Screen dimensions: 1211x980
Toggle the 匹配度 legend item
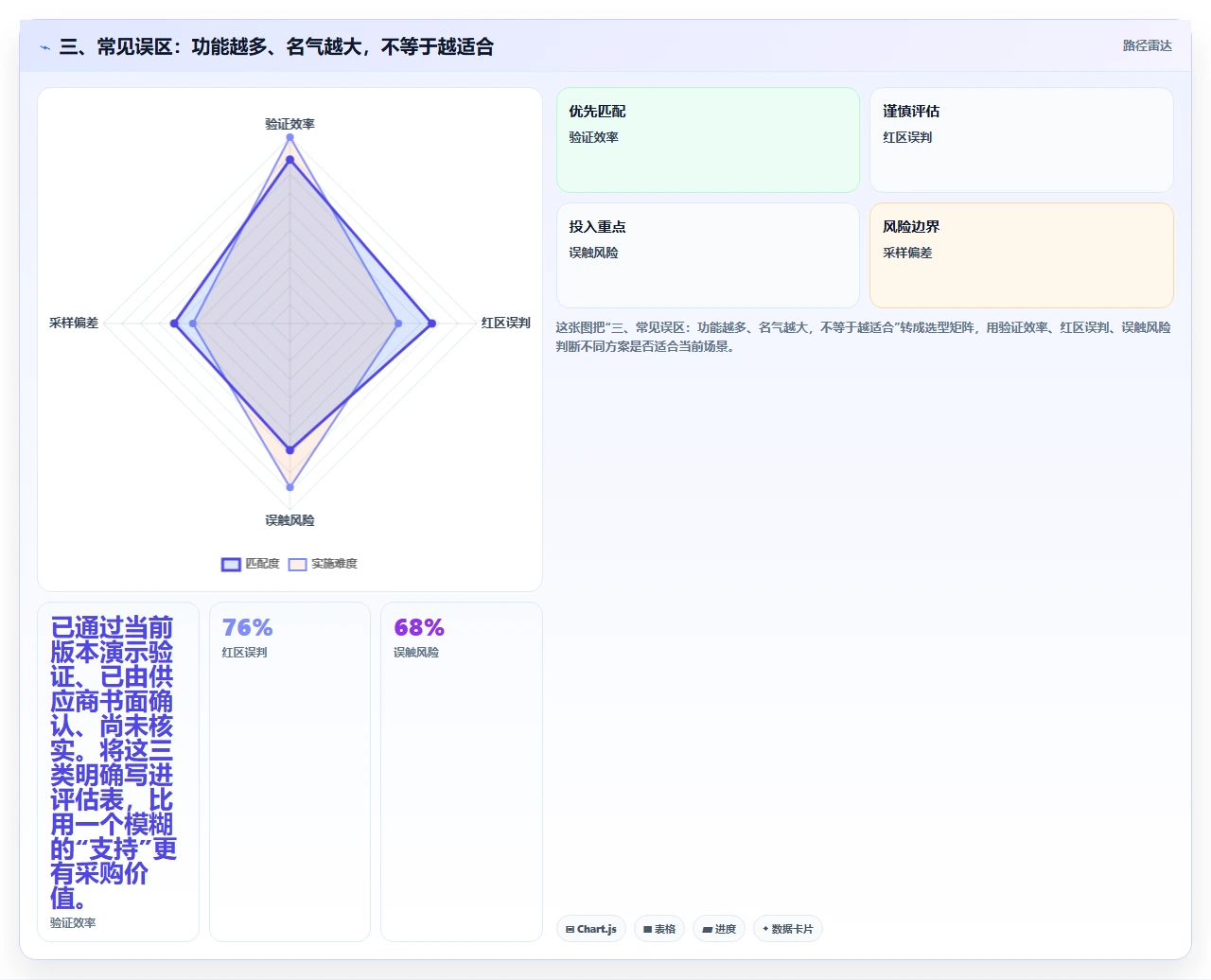(251, 564)
